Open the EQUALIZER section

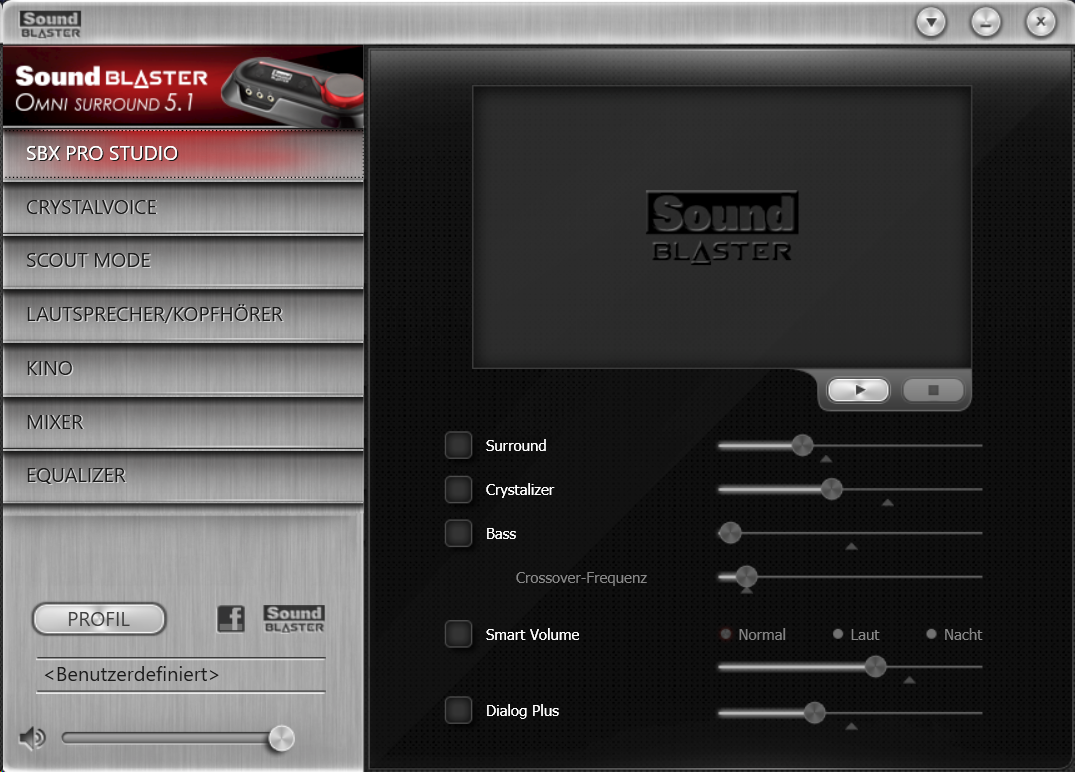[183, 476]
